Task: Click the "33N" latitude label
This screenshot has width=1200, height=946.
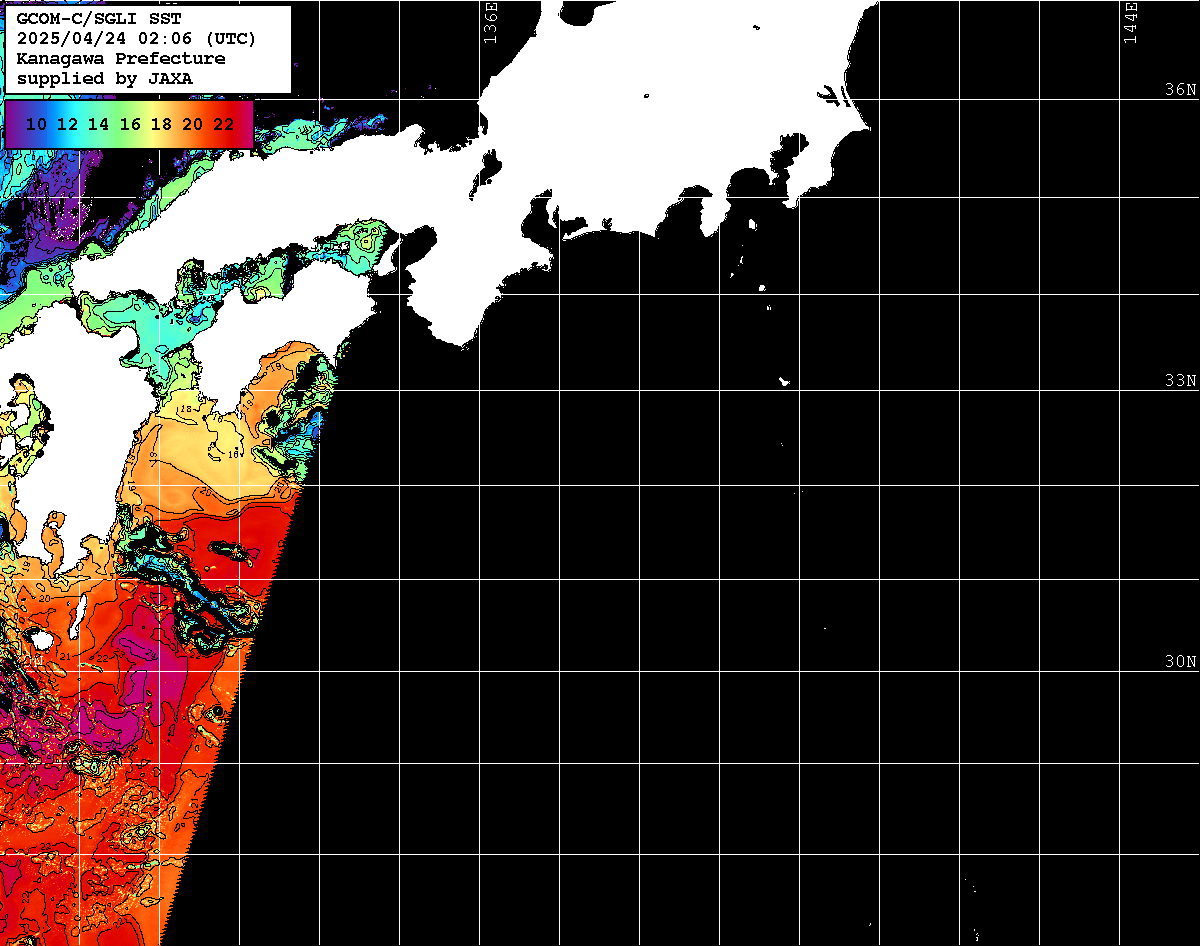Action: pos(1180,380)
